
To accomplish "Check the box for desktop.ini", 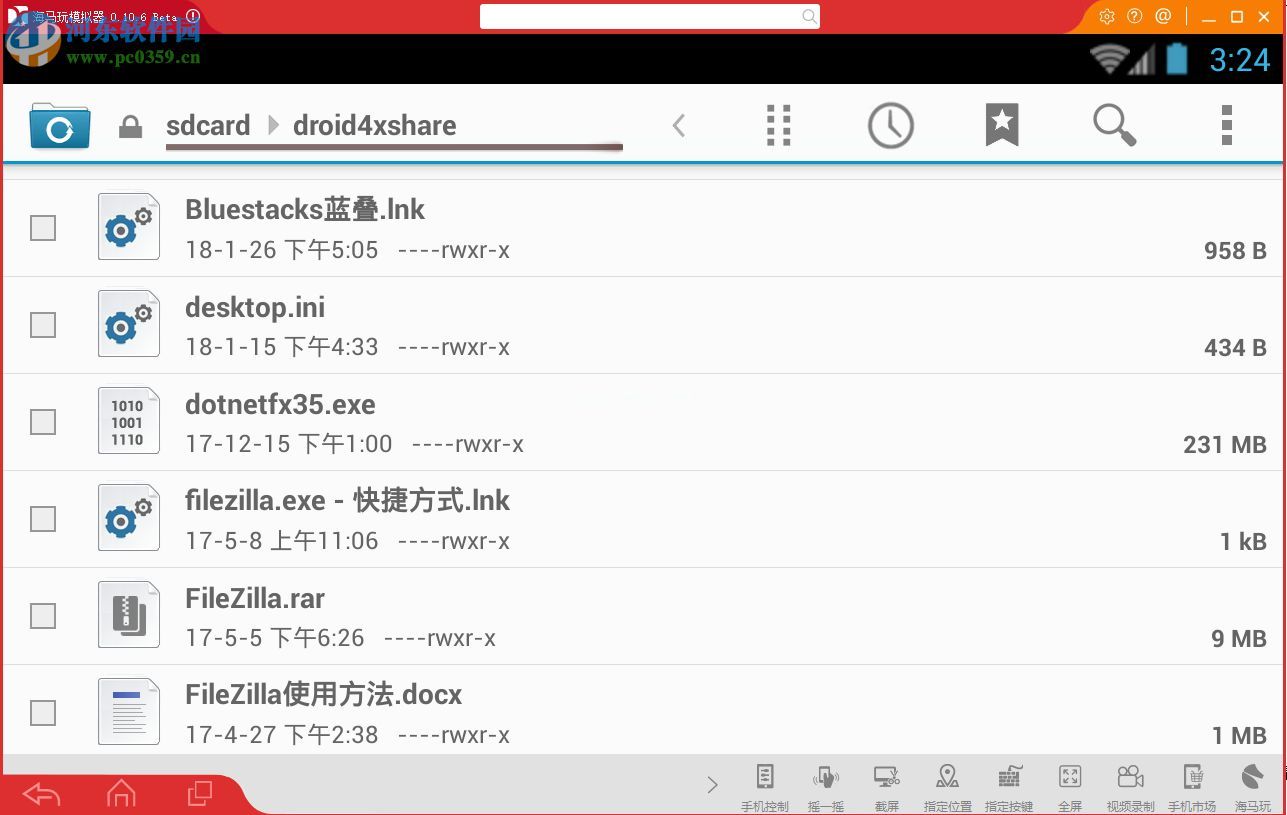I will click(43, 325).
